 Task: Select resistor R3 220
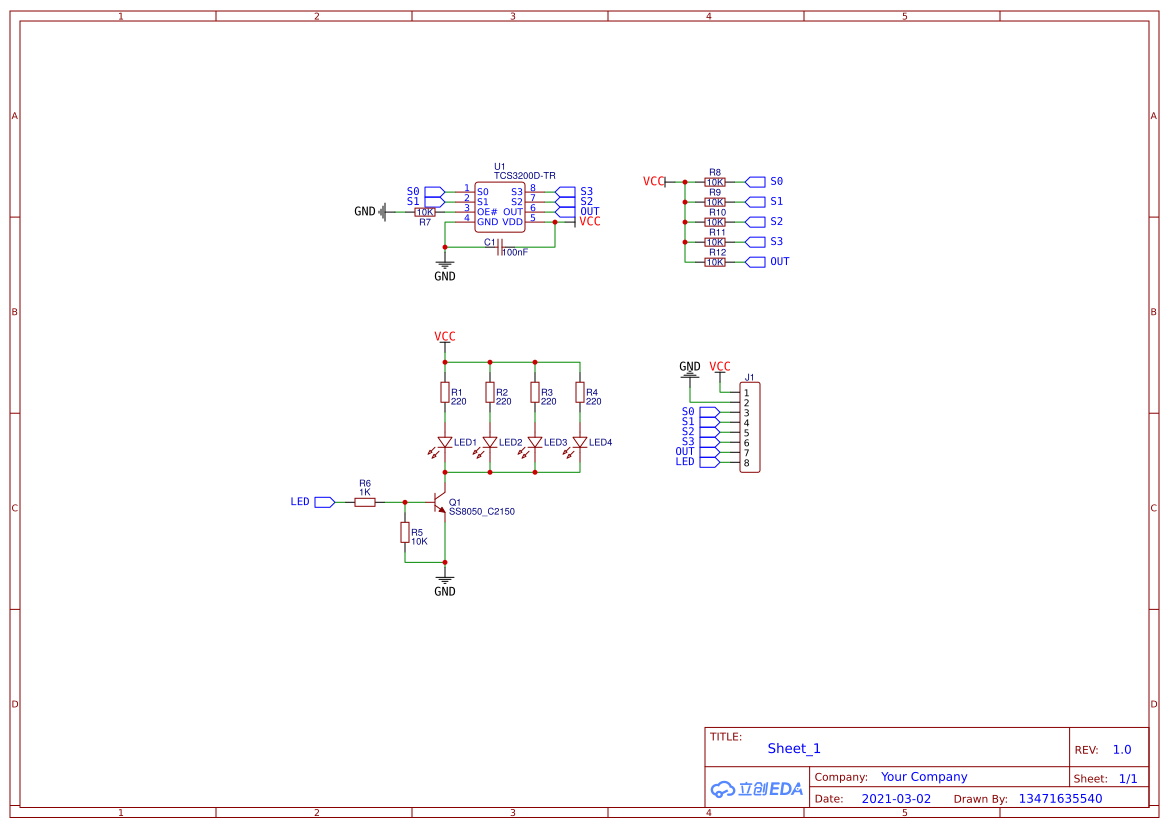[535, 393]
